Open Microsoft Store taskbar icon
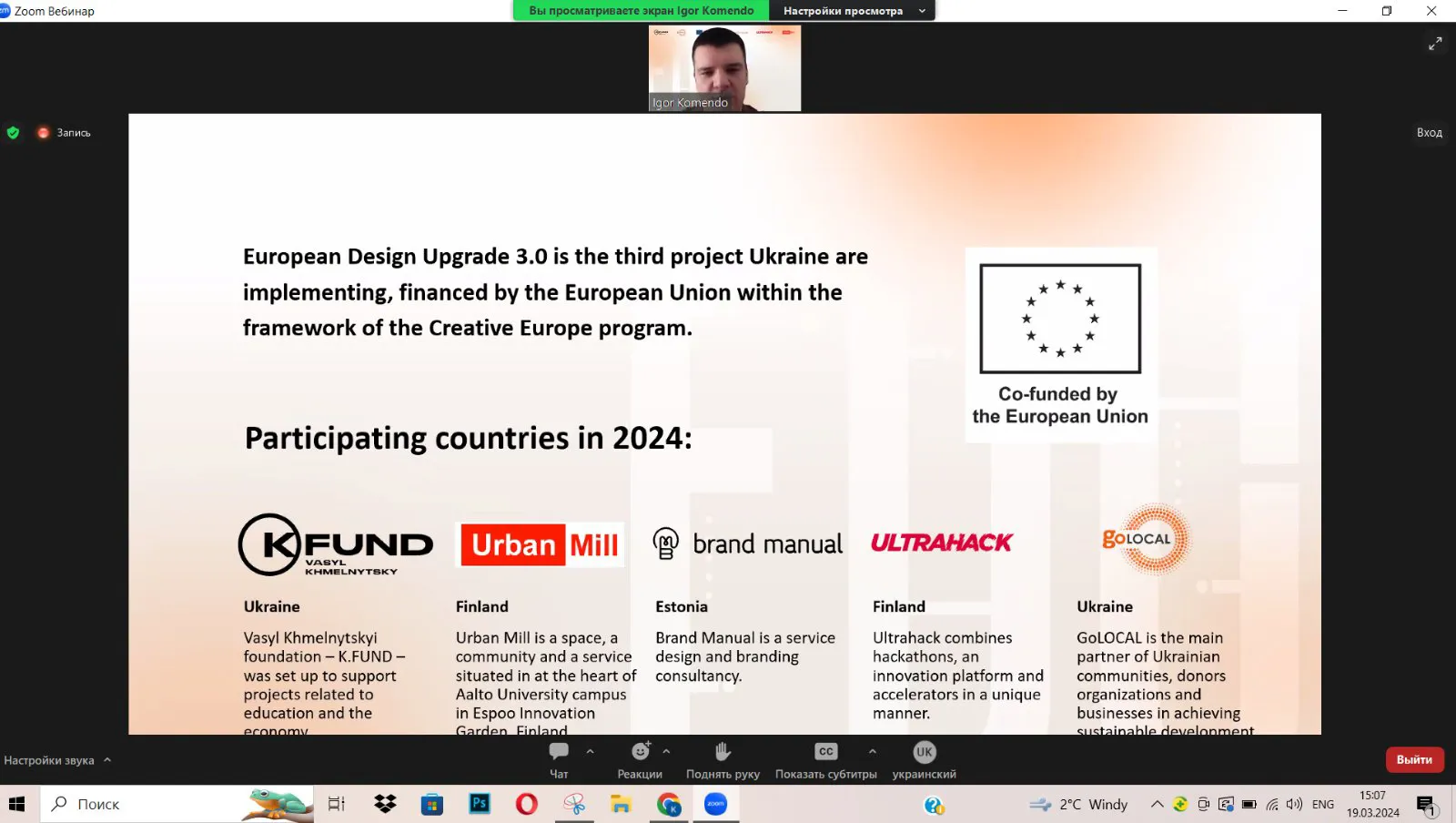The width and height of the screenshot is (1456, 823). pyautogui.click(x=432, y=804)
